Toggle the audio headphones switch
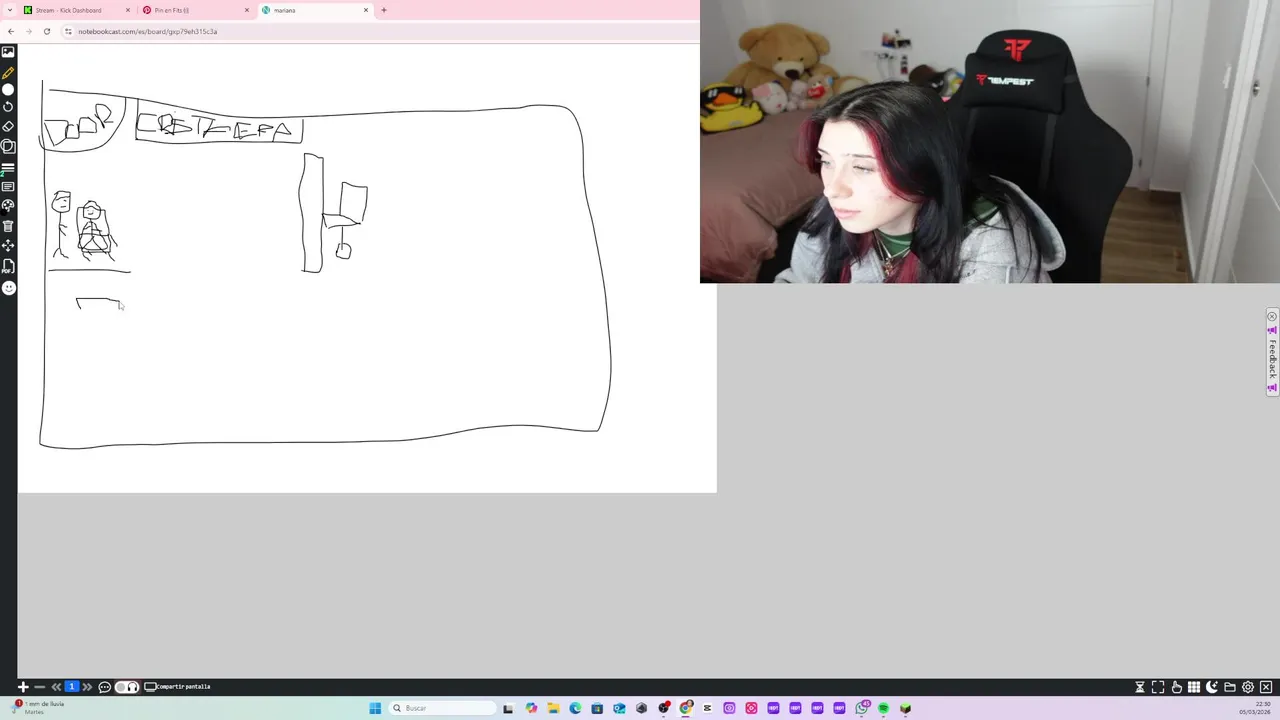Image resolution: width=1280 pixels, height=720 pixels. pyautogui.click(x=127, y=687)
